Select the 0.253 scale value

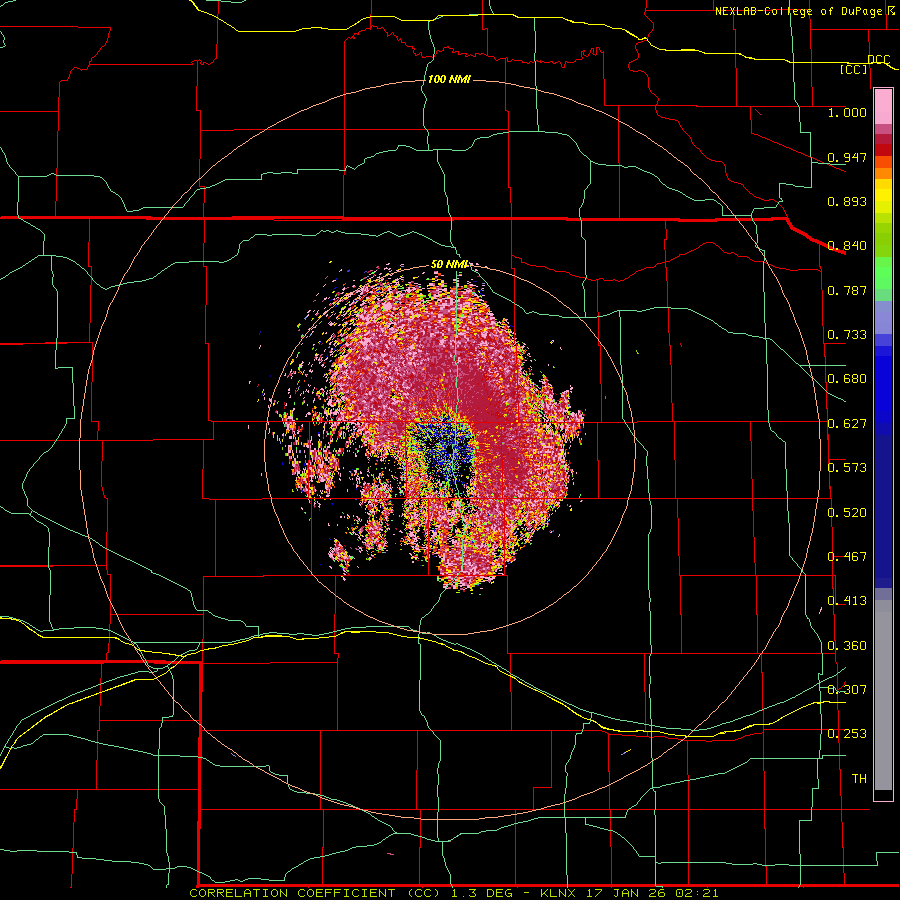[847, 734]
